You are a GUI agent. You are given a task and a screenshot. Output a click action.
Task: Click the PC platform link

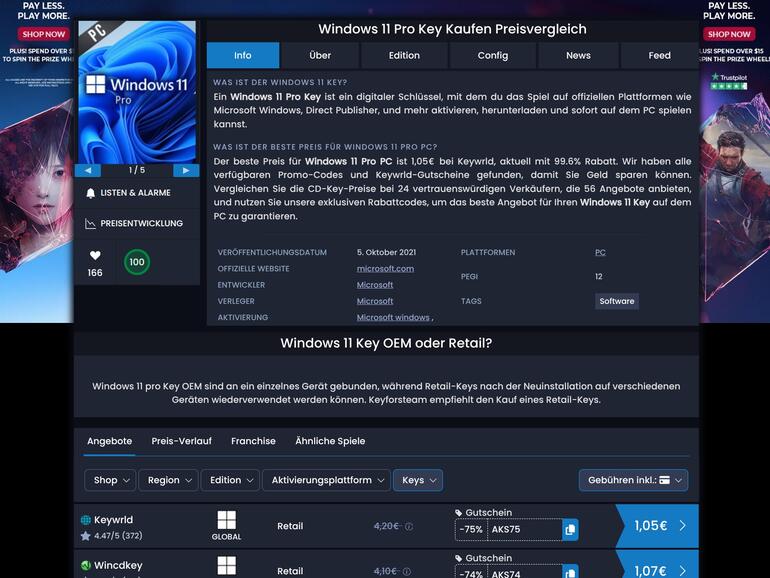(600, 252)
